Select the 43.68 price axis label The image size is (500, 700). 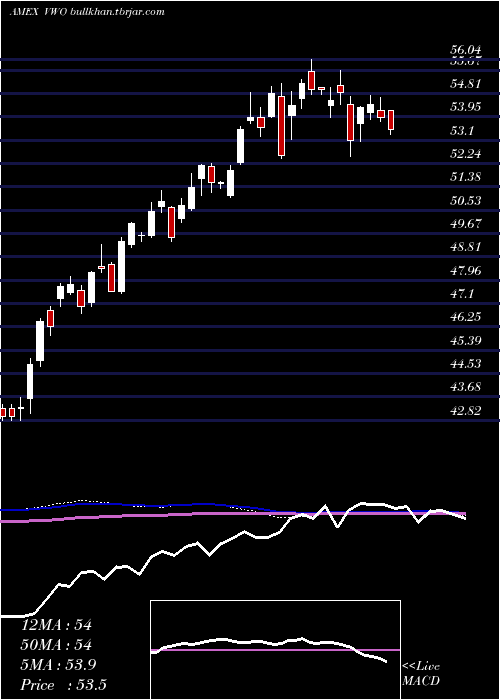pyautogui.click(x=466, y=387)
